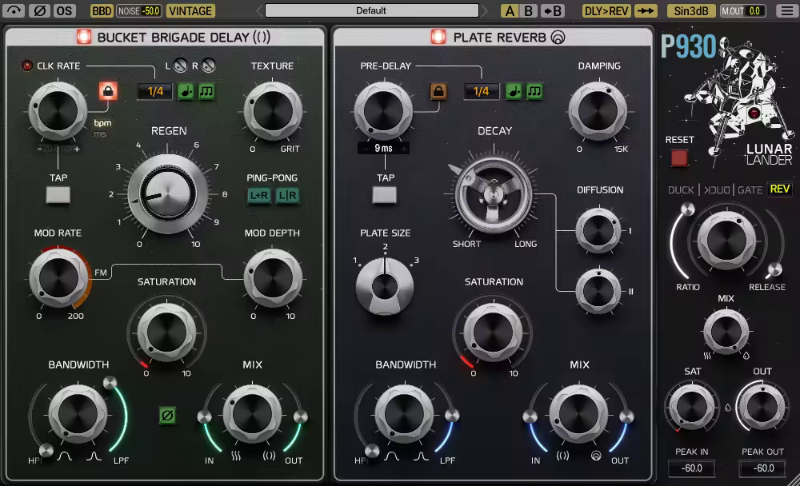Enable the L+R ping-pong mode
Image resolution: width=800 pixels, height=486 pixels.
tap(259, 194)
